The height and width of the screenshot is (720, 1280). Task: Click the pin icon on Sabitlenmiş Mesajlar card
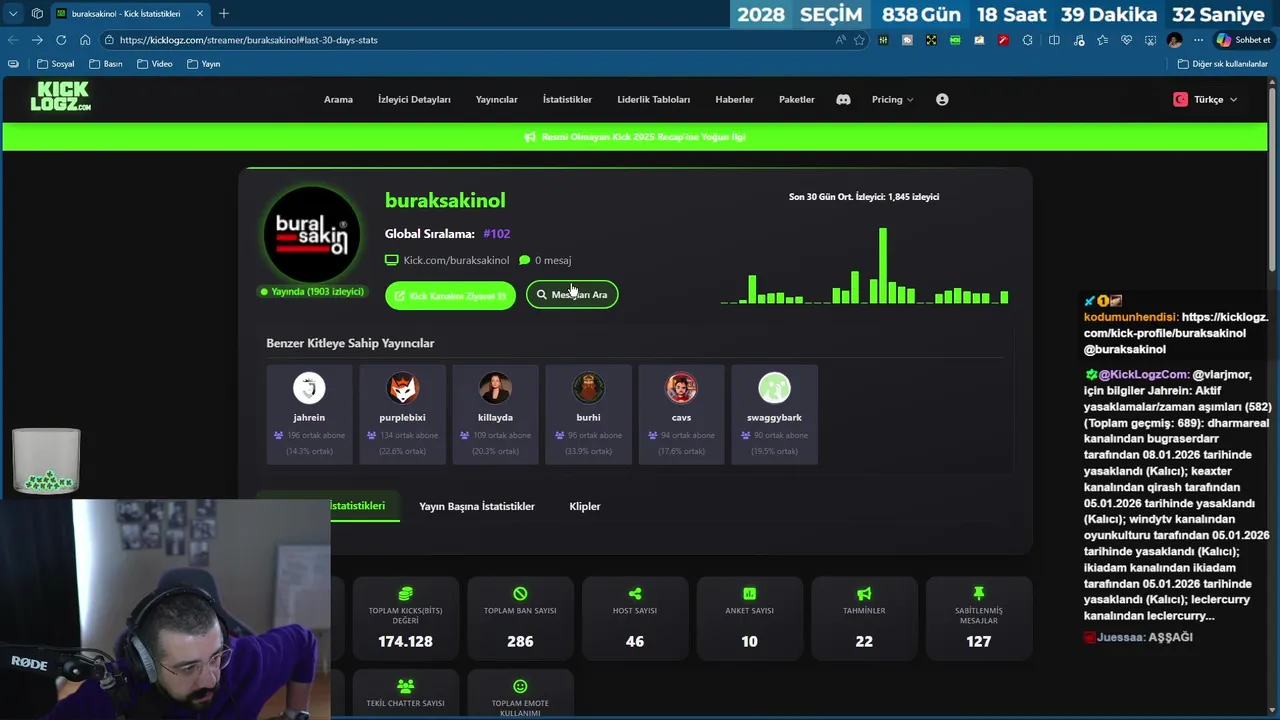pyautogui.click(x=979, y=594)
